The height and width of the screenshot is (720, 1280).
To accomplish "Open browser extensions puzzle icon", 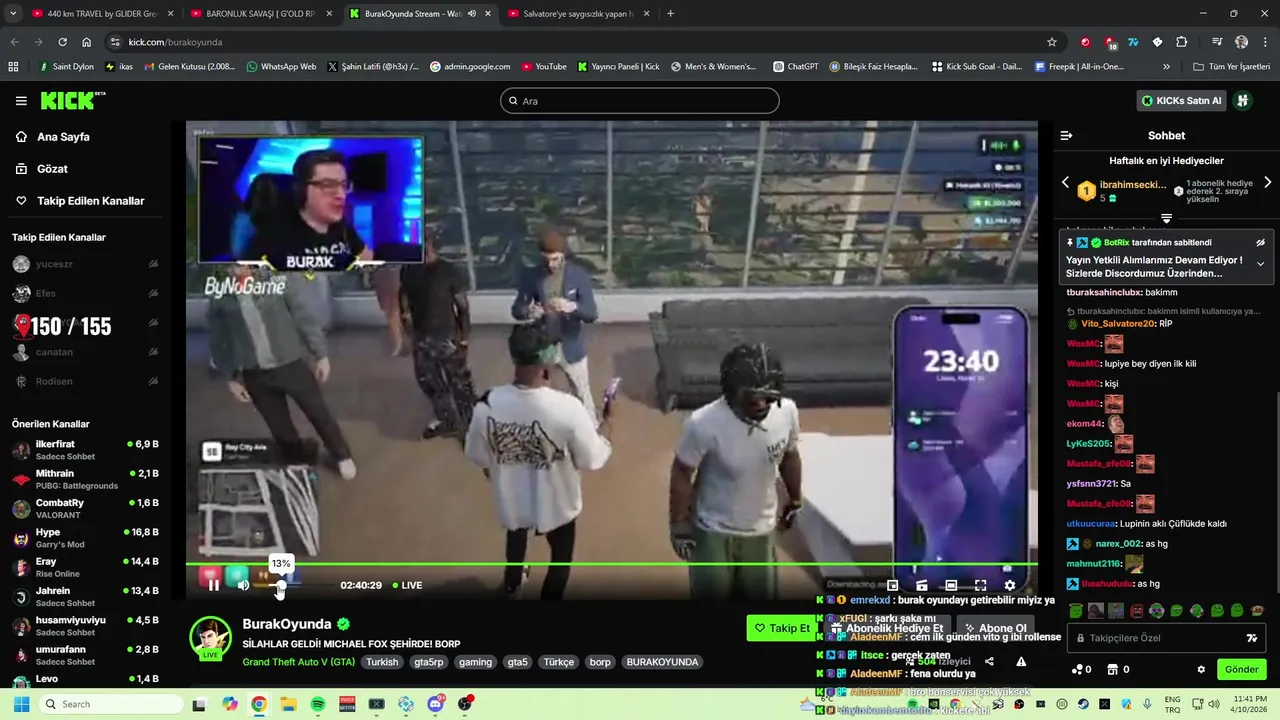I will (x=1182, y=42).
